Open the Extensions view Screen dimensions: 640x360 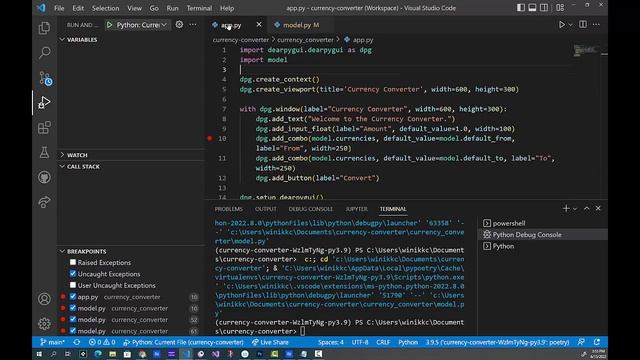pos(44,127)
